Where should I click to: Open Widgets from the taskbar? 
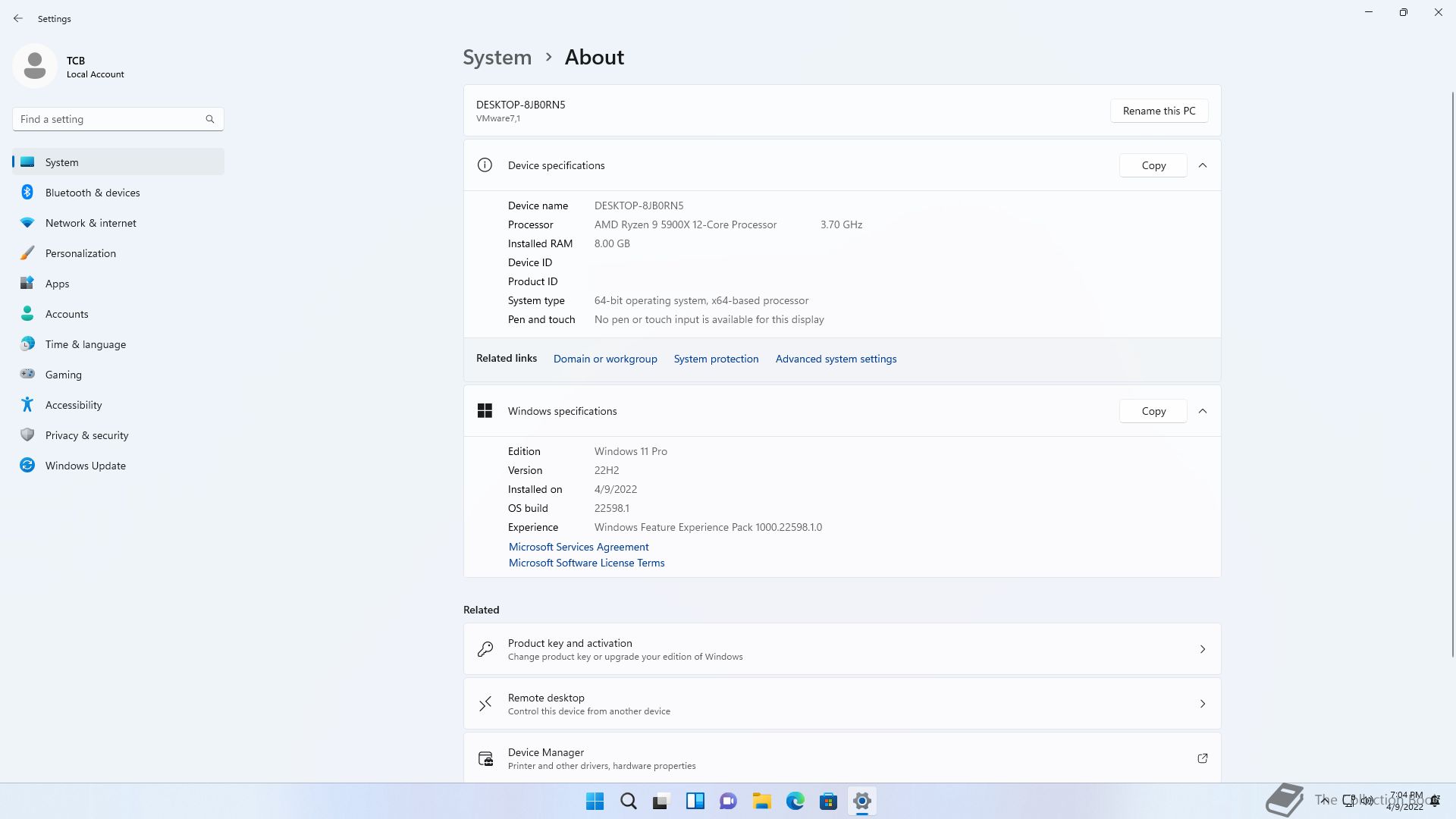coord(695,801)
